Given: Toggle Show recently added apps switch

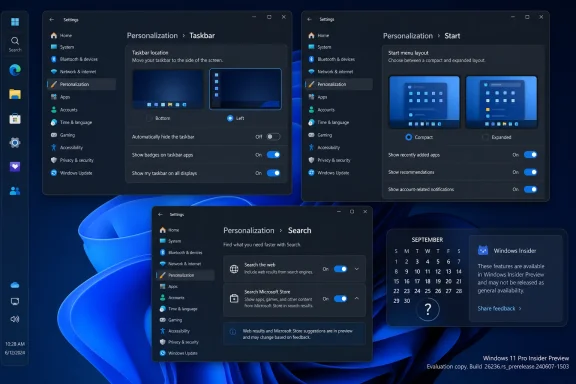Looking at the screenshot, I should (530, 155).
